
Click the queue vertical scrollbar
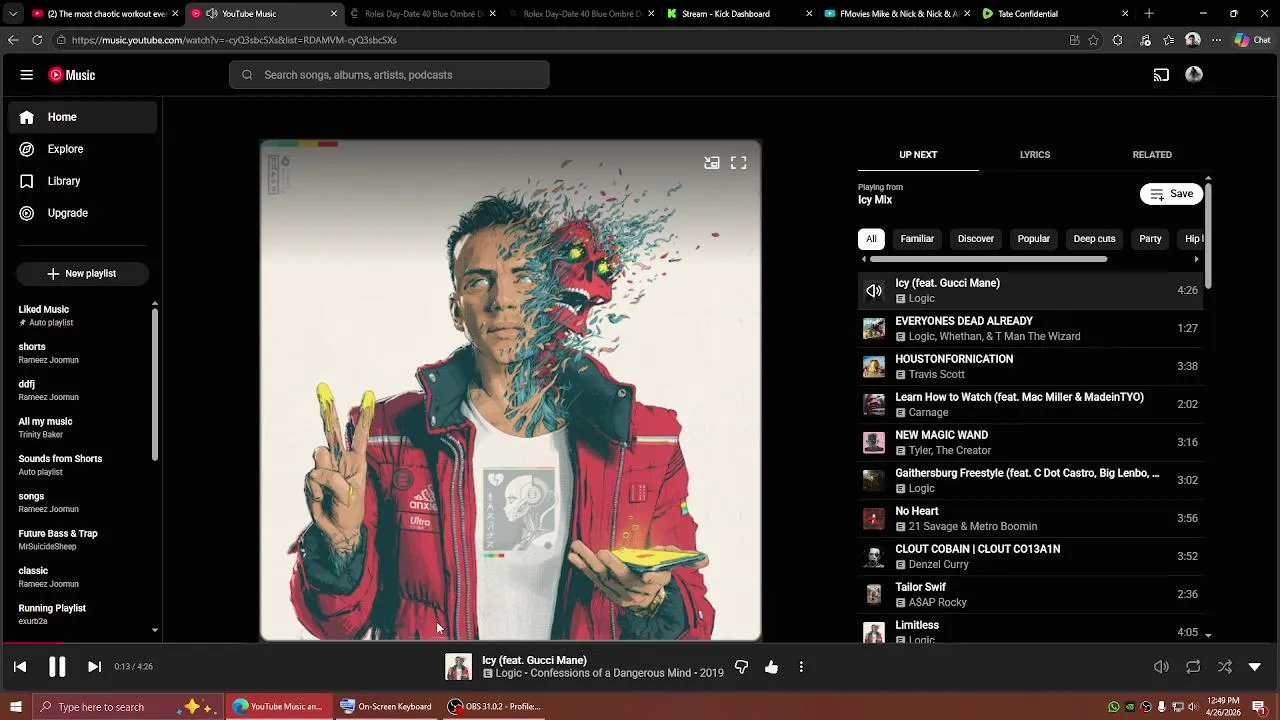(1208, 235)
